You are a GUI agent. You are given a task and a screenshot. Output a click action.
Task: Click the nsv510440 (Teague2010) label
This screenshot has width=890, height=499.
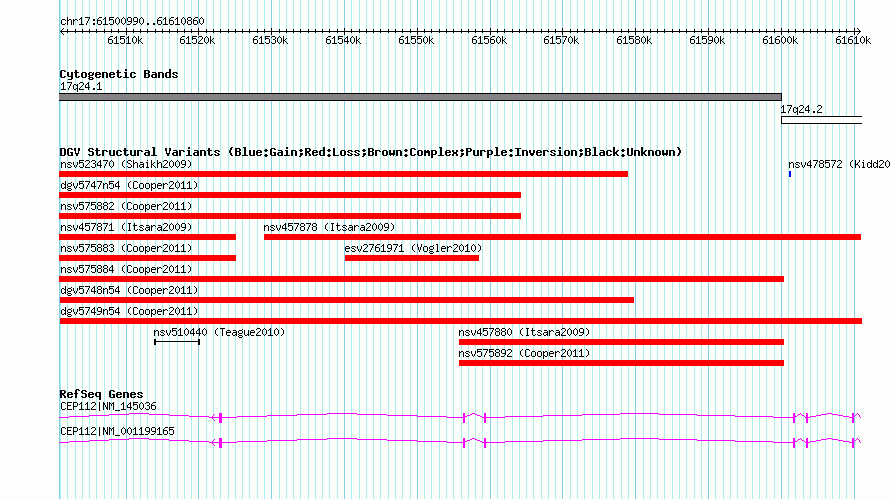[x=219, y=332]
